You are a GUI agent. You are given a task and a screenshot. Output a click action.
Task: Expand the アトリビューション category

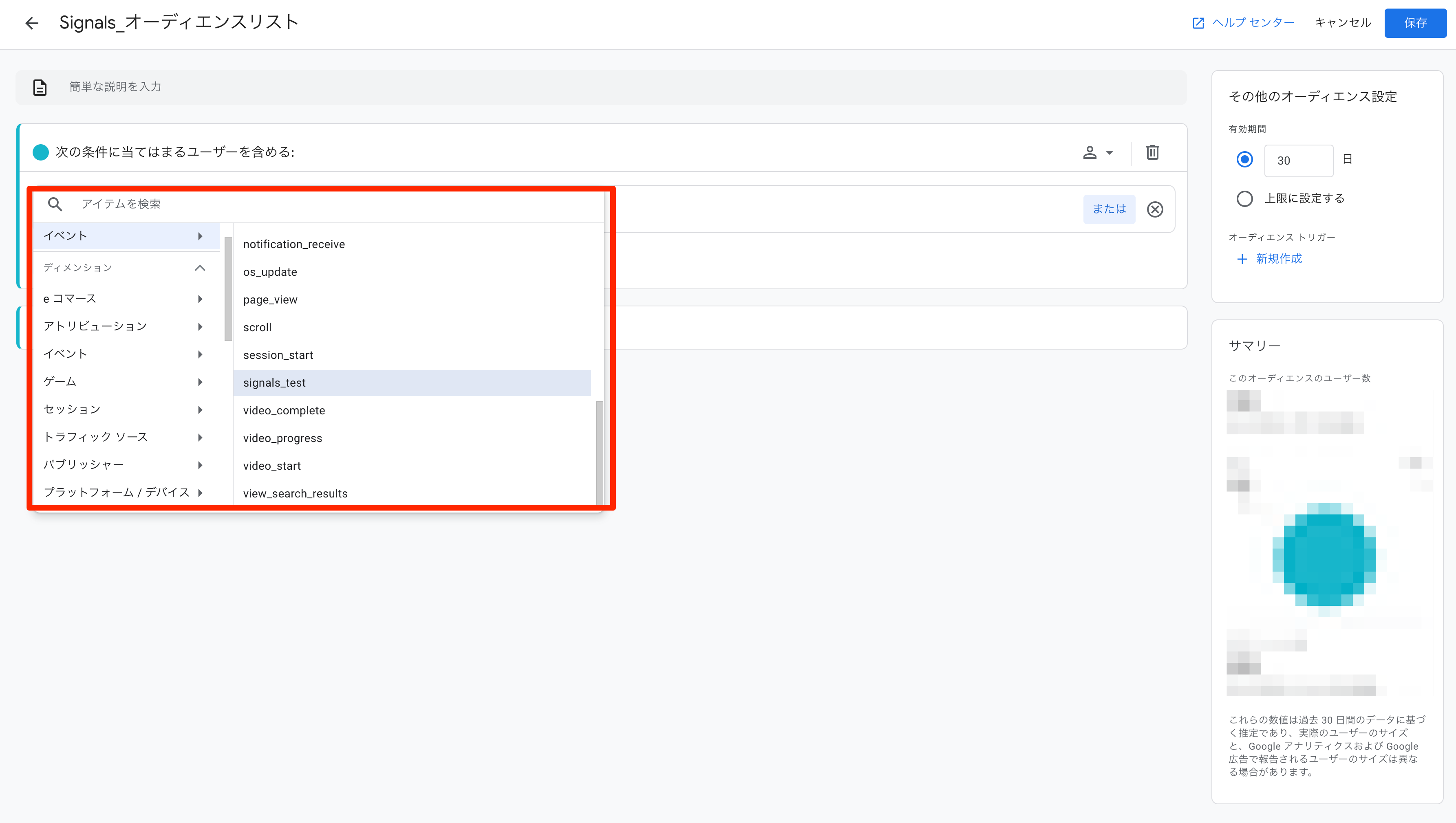127,326
